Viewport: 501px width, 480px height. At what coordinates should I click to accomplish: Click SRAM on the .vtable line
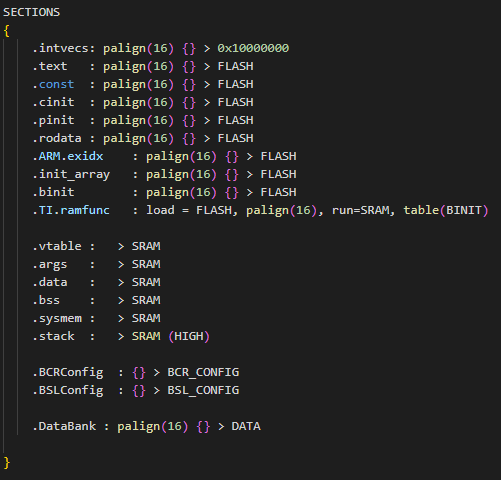coord(146,246)
